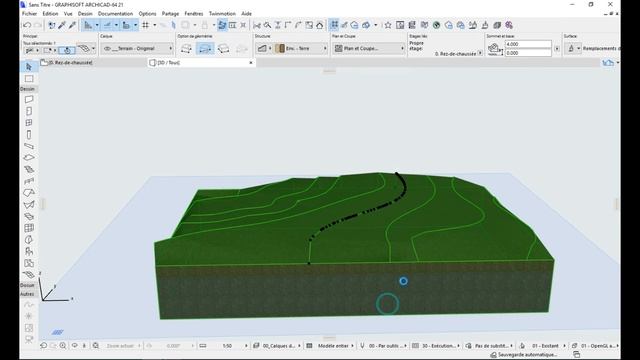Select the Window tool in the toolbox
This screenshot has height=360, width=640.
pyautogui.click(x=29, y=122)
